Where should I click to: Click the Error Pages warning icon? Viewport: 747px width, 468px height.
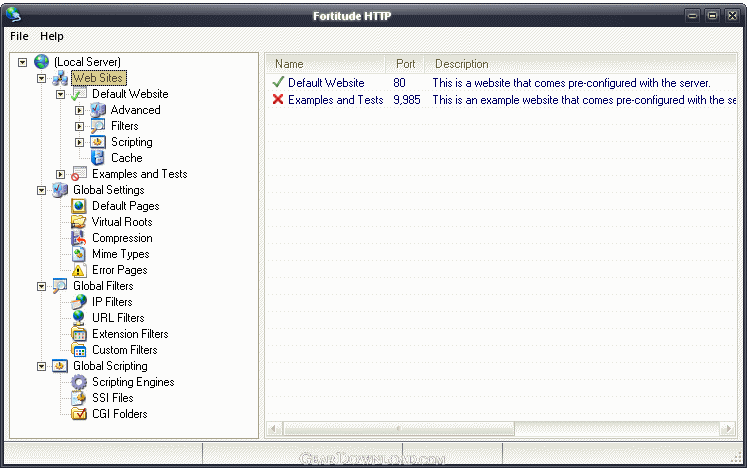click(79, 270)
